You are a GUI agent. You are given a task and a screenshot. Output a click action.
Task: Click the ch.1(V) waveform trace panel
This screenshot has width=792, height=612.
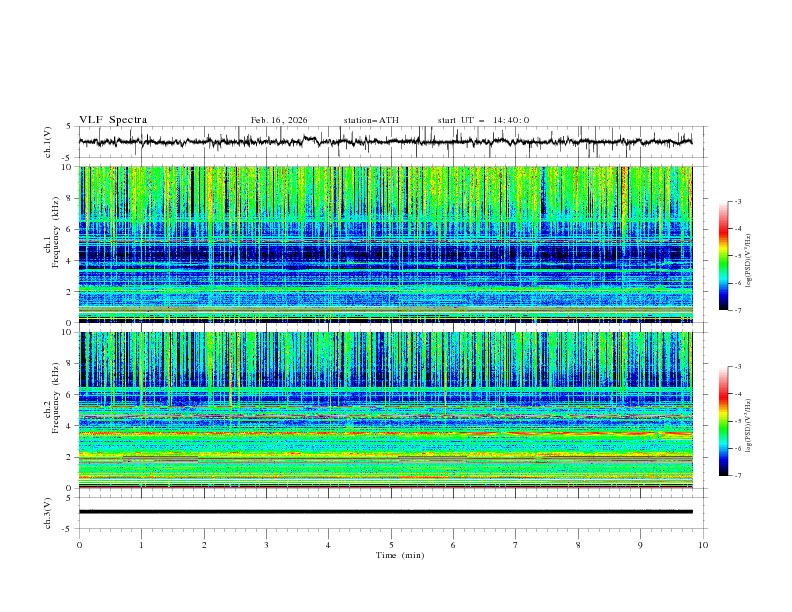click(391, 142)
